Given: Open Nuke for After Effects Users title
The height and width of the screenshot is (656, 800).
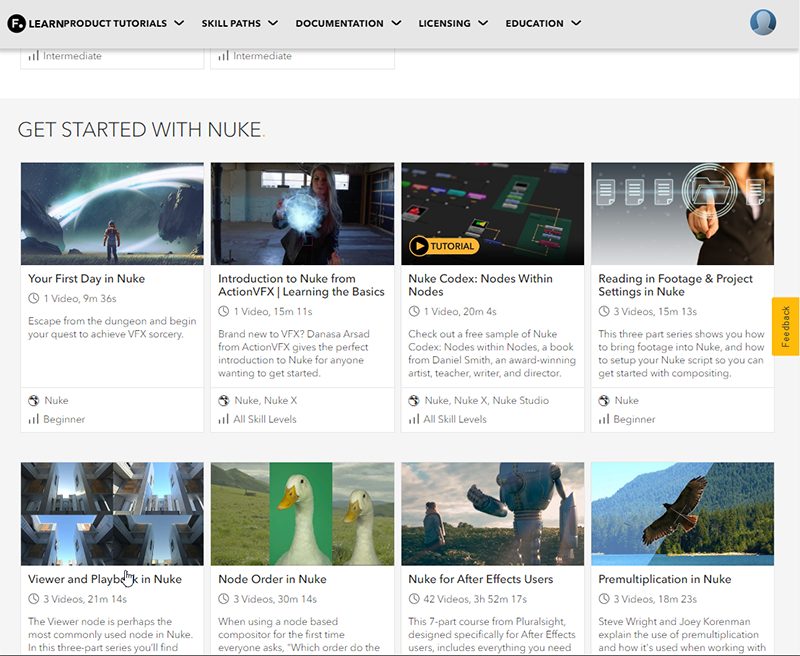Looking at the screenshot, I should coord(480,579).
